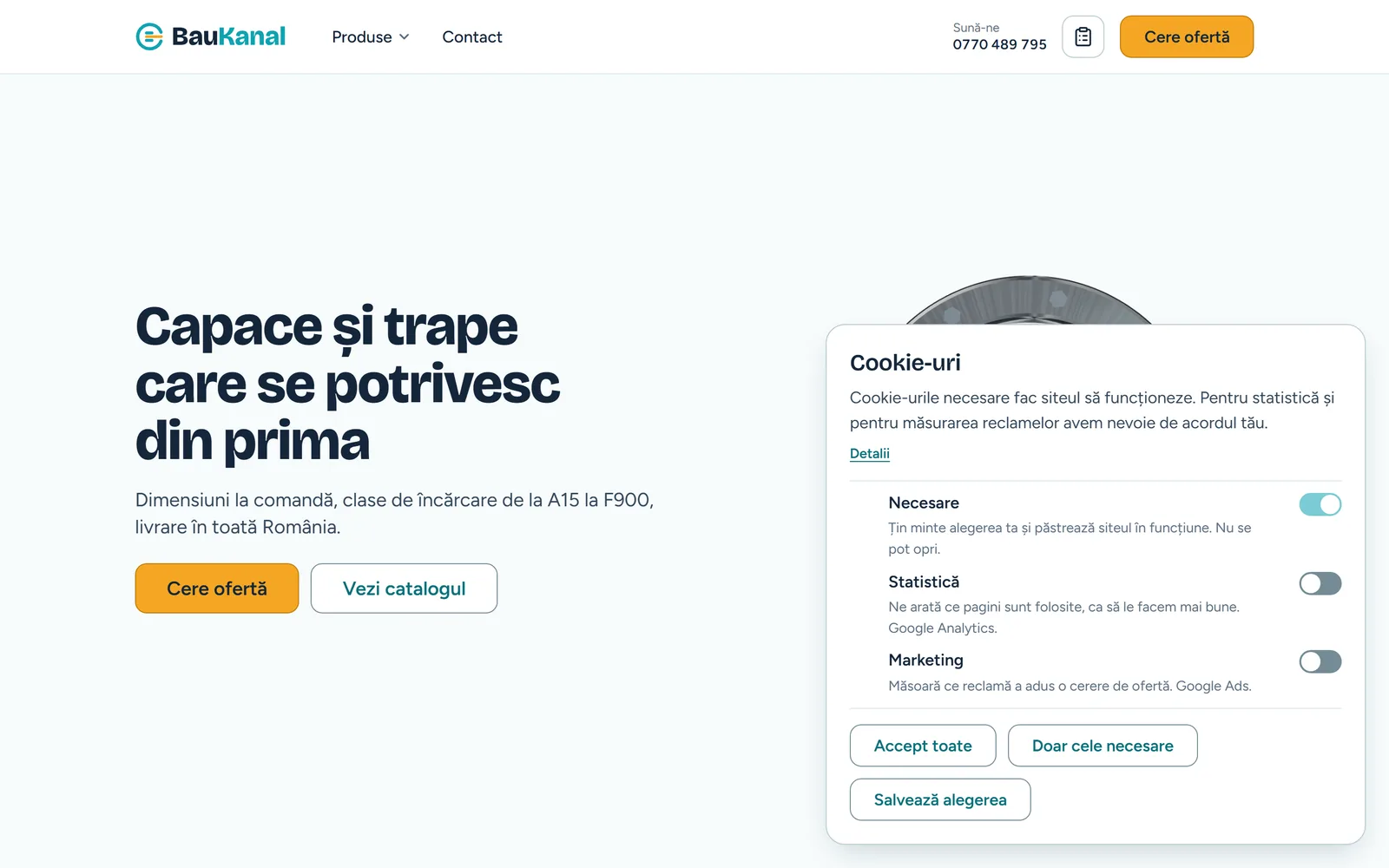
Task: Enable the Marketing cookies switch
Action: click(x=1320, y=661)
